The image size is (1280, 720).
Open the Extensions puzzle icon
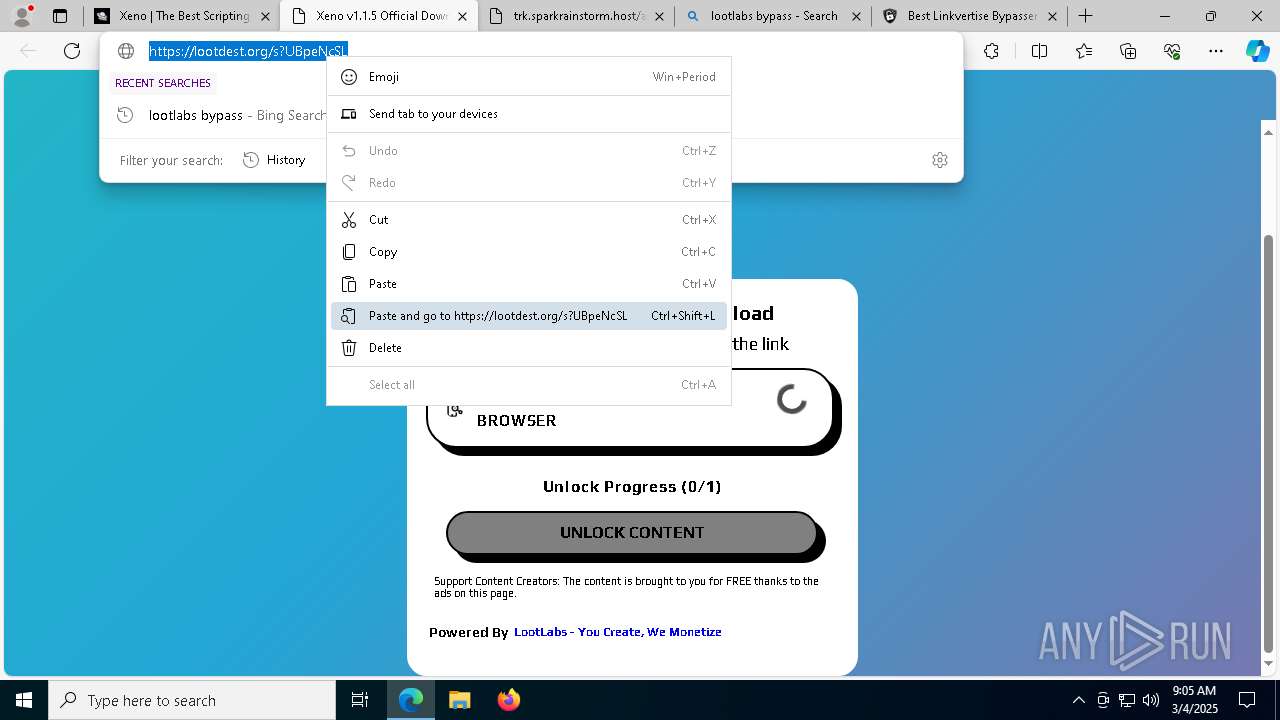coord(991,51)
